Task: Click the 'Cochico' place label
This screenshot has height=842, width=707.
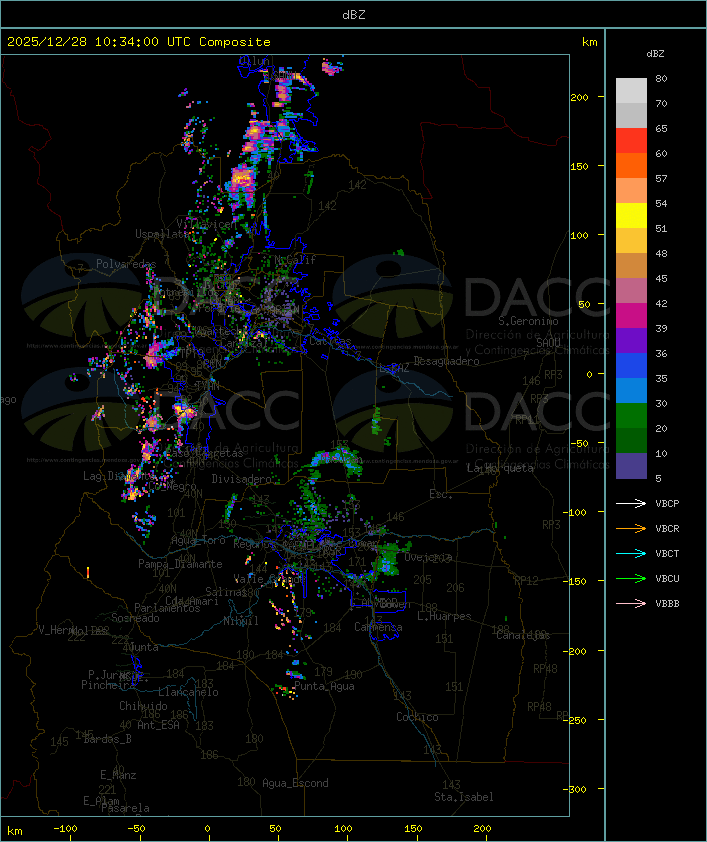Action: coord(417,717)
